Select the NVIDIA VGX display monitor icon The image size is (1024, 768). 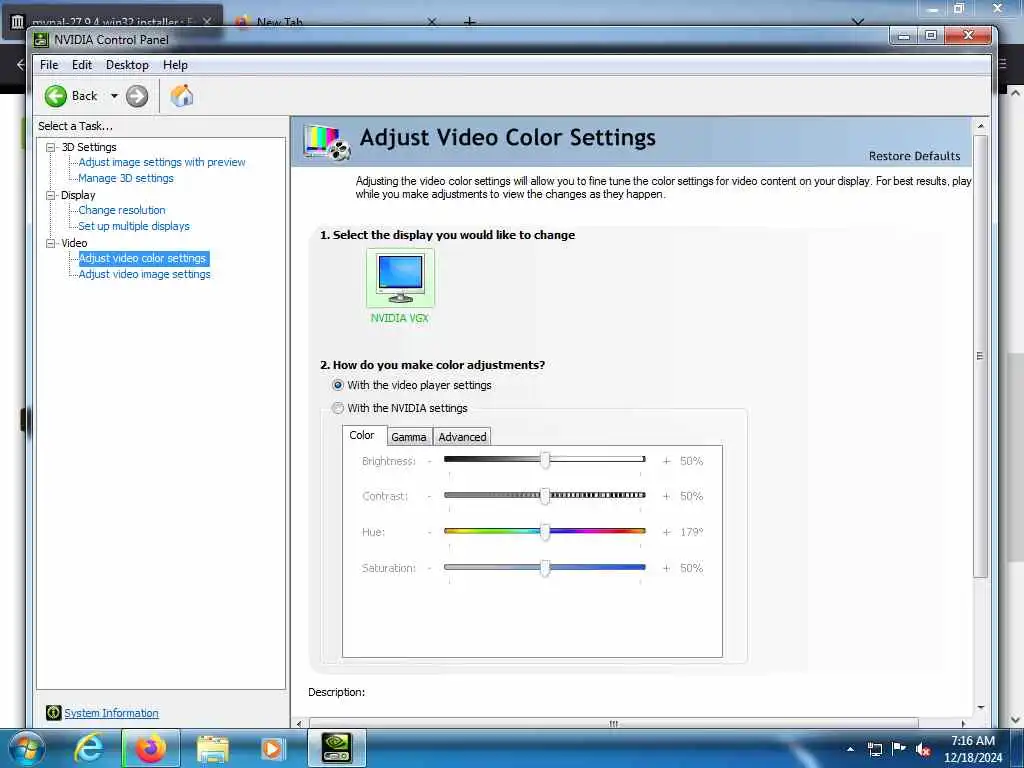[400, 278]
